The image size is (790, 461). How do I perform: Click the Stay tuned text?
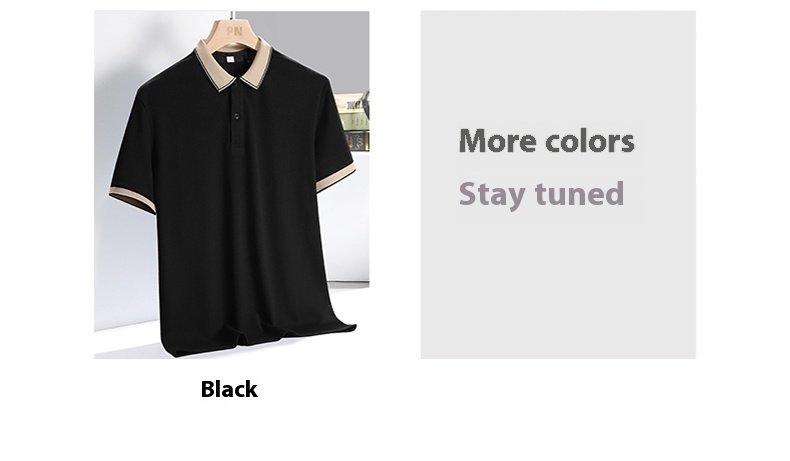click(x=542, y=195)
